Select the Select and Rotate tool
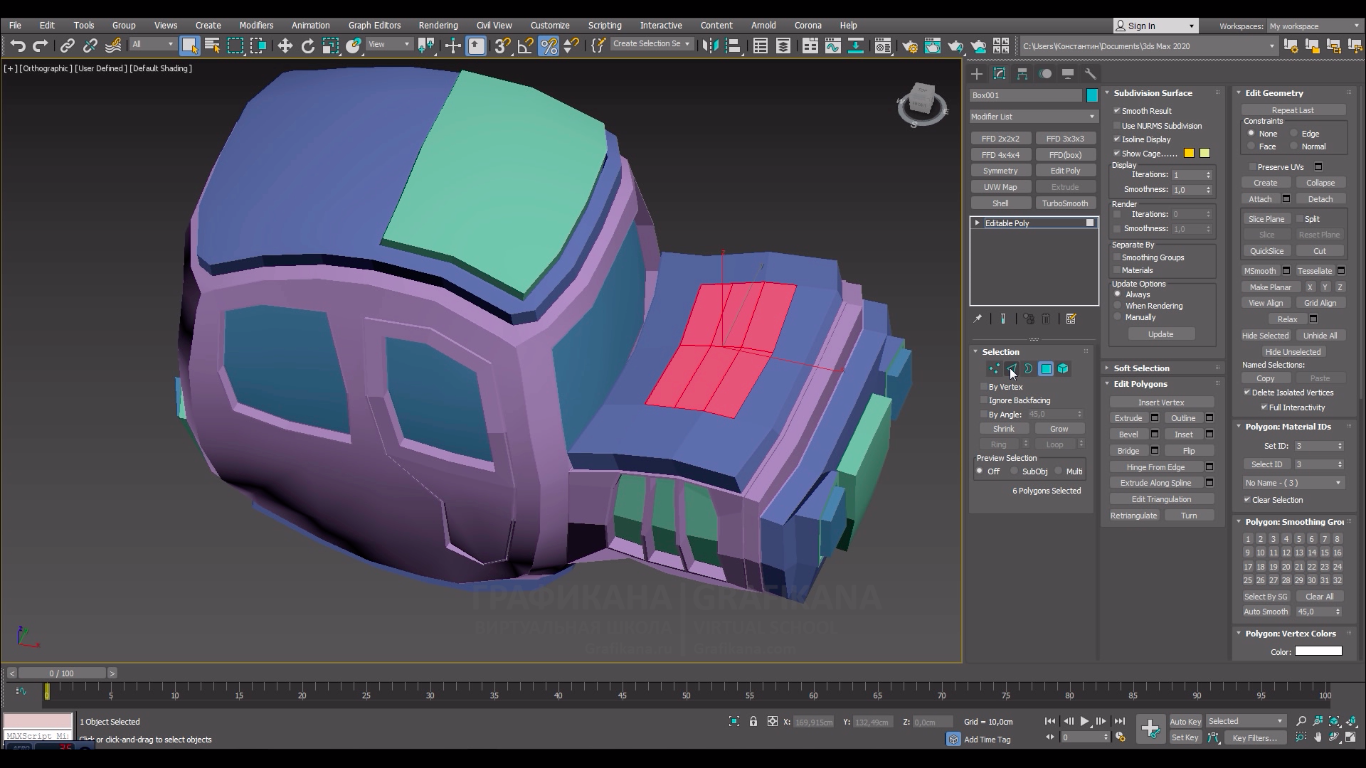This screenshot has height=768, width=1366. (x=308, y=46)
